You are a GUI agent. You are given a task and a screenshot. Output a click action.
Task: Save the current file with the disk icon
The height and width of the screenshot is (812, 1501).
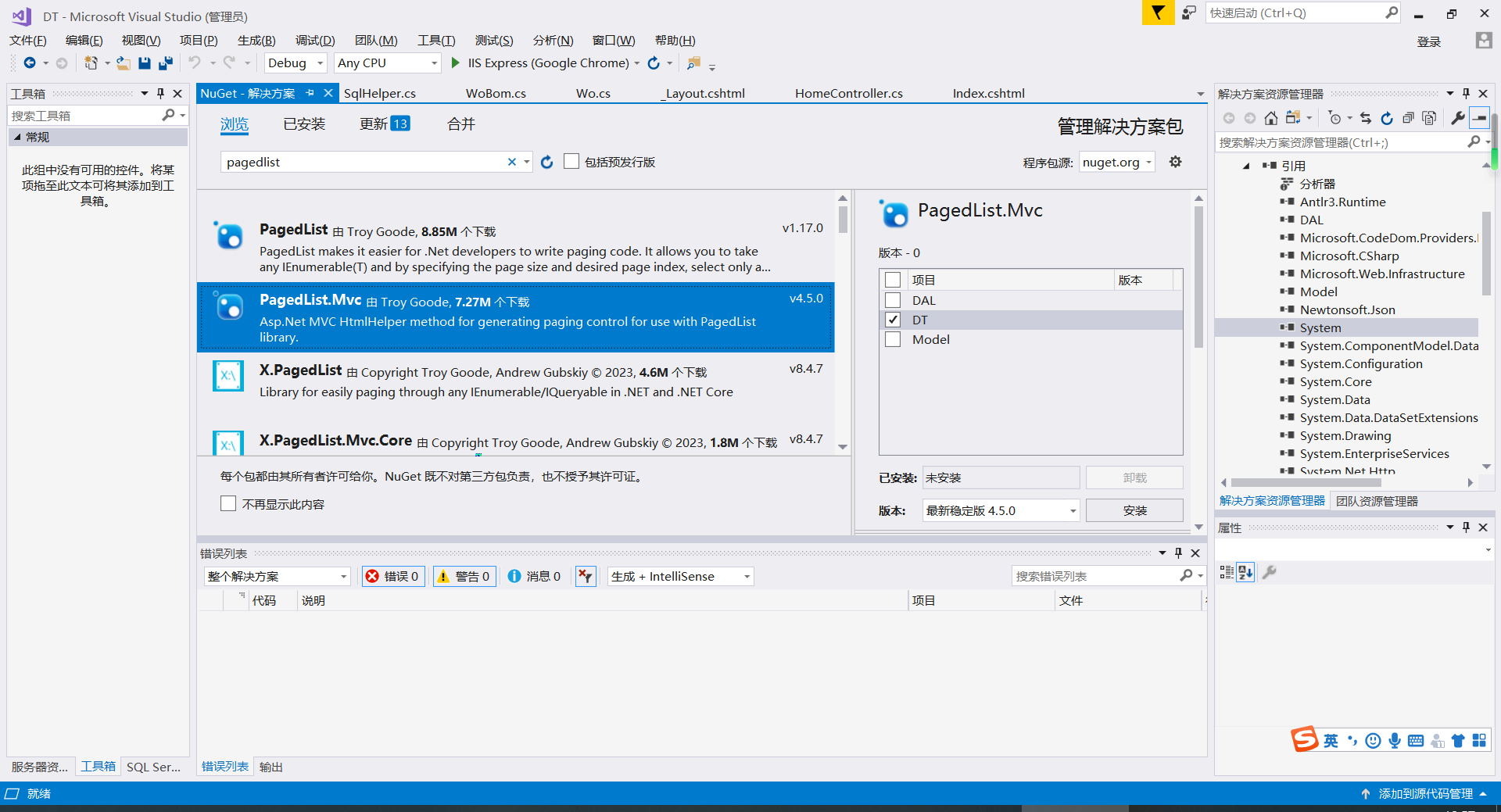tap(145, 63)
